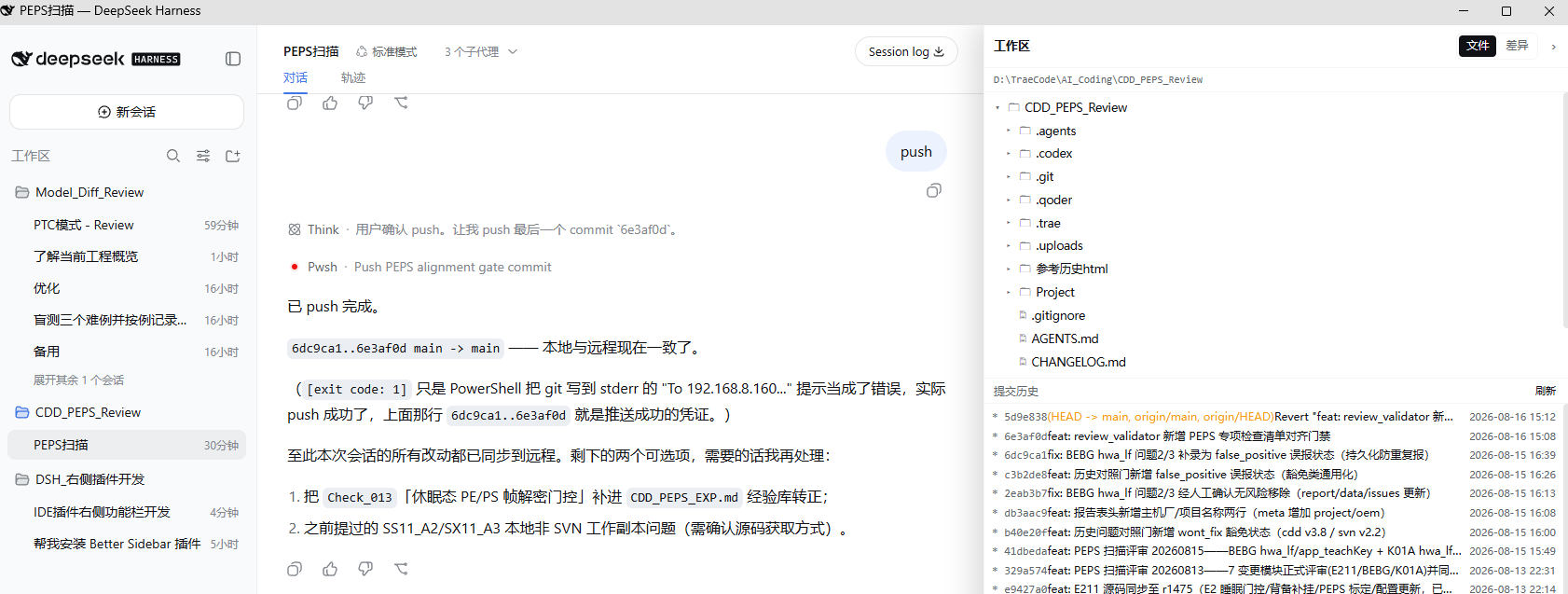The height and width of the screenshot is (594, 1568).
Task: Switch workspace view to 差异
Action: point(1517,46)
